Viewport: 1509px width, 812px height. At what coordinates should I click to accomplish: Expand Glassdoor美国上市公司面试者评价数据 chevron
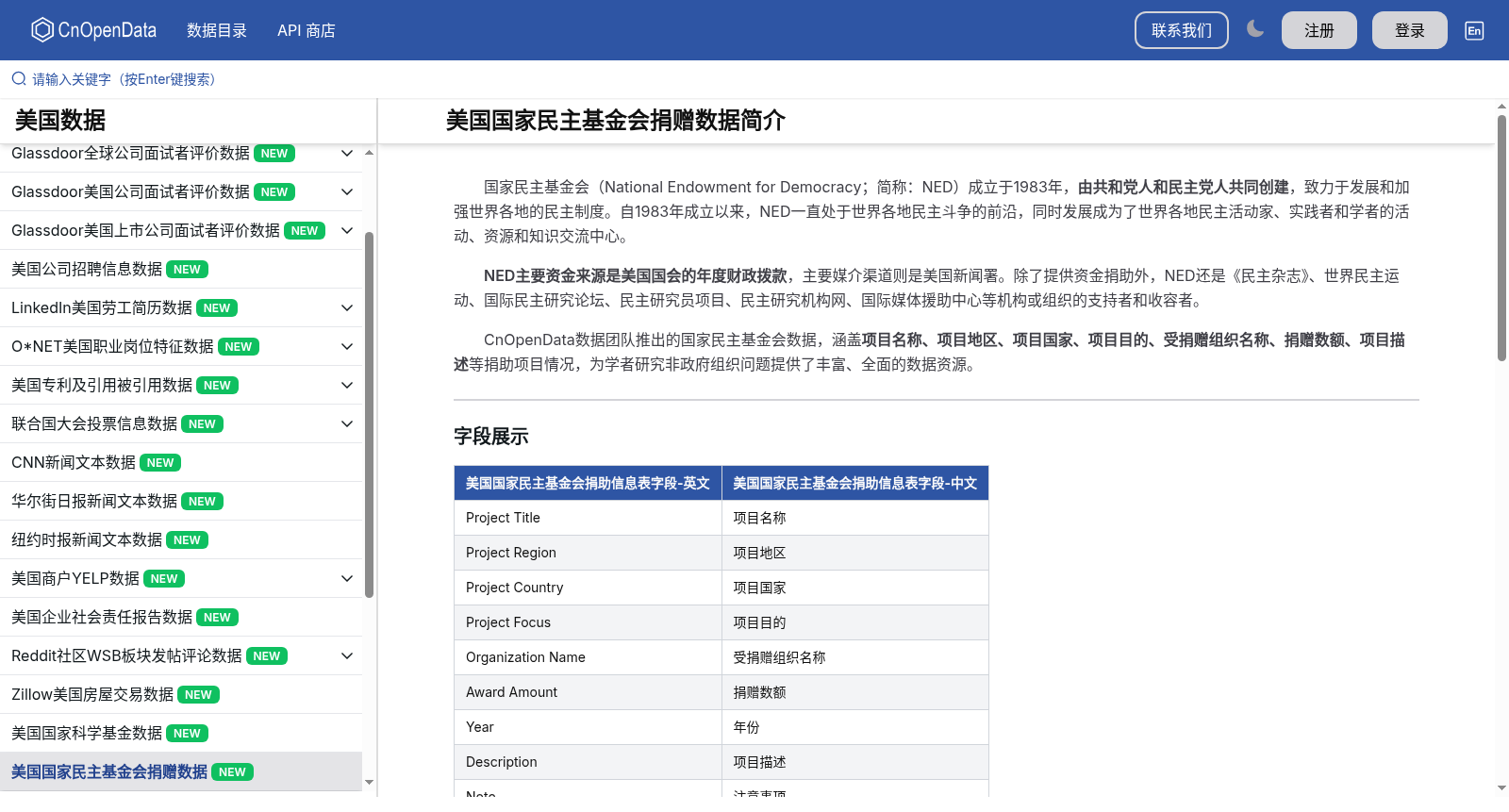pos(347,230)
